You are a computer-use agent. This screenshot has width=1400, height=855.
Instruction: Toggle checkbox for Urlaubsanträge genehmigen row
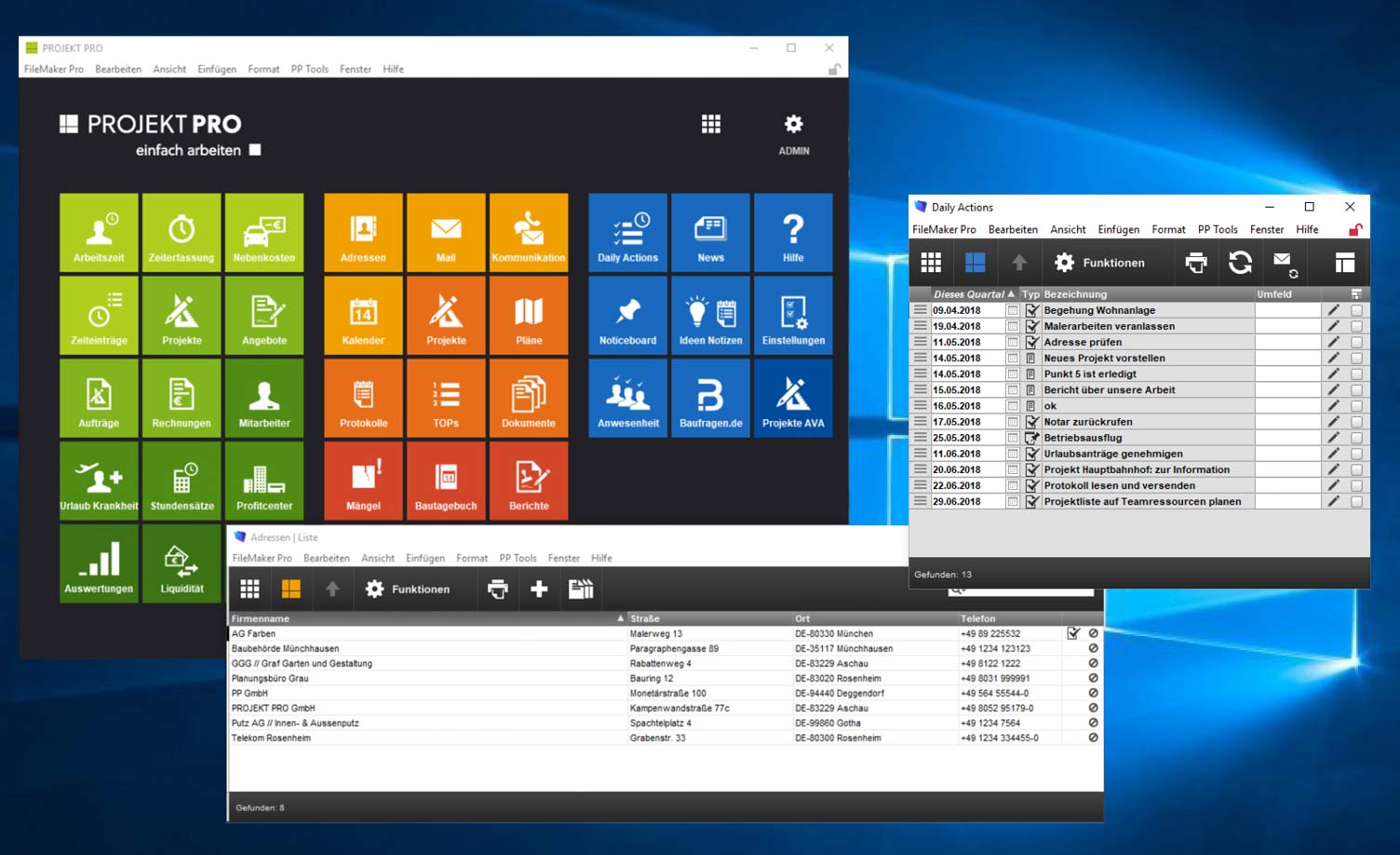tap(1356, 454)
